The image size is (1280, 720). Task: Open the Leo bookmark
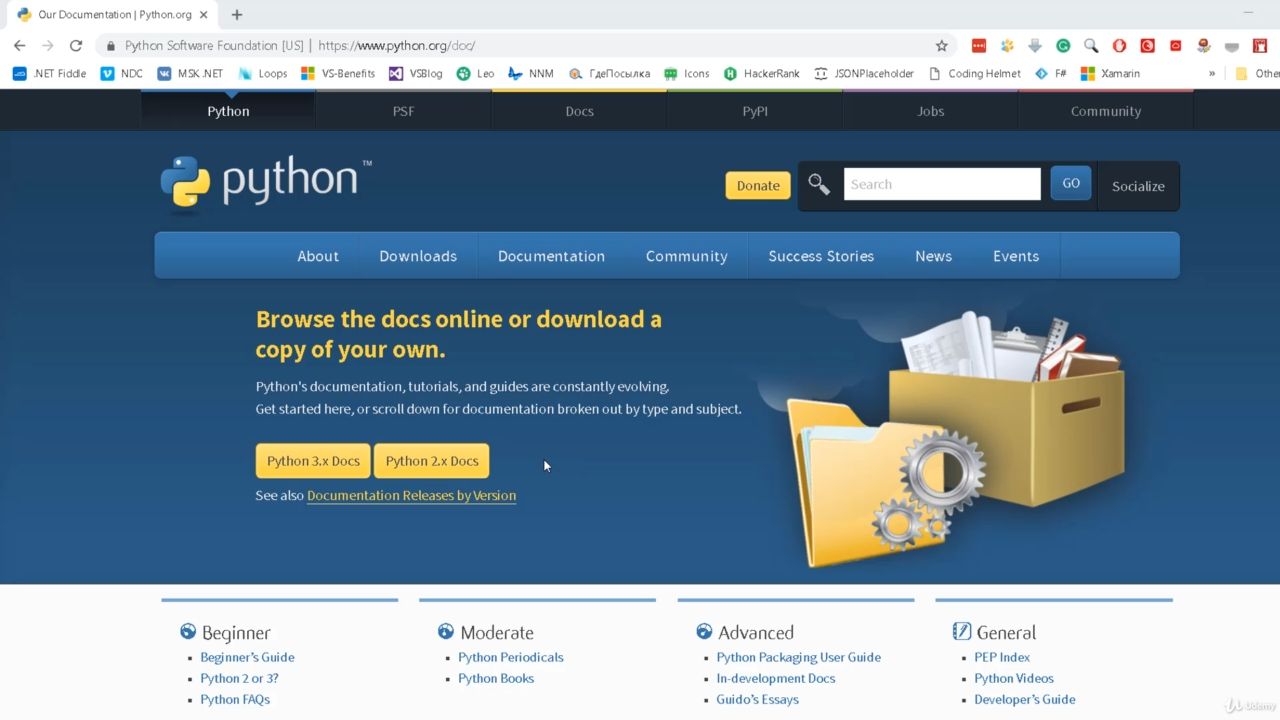(x=475, y=73)
